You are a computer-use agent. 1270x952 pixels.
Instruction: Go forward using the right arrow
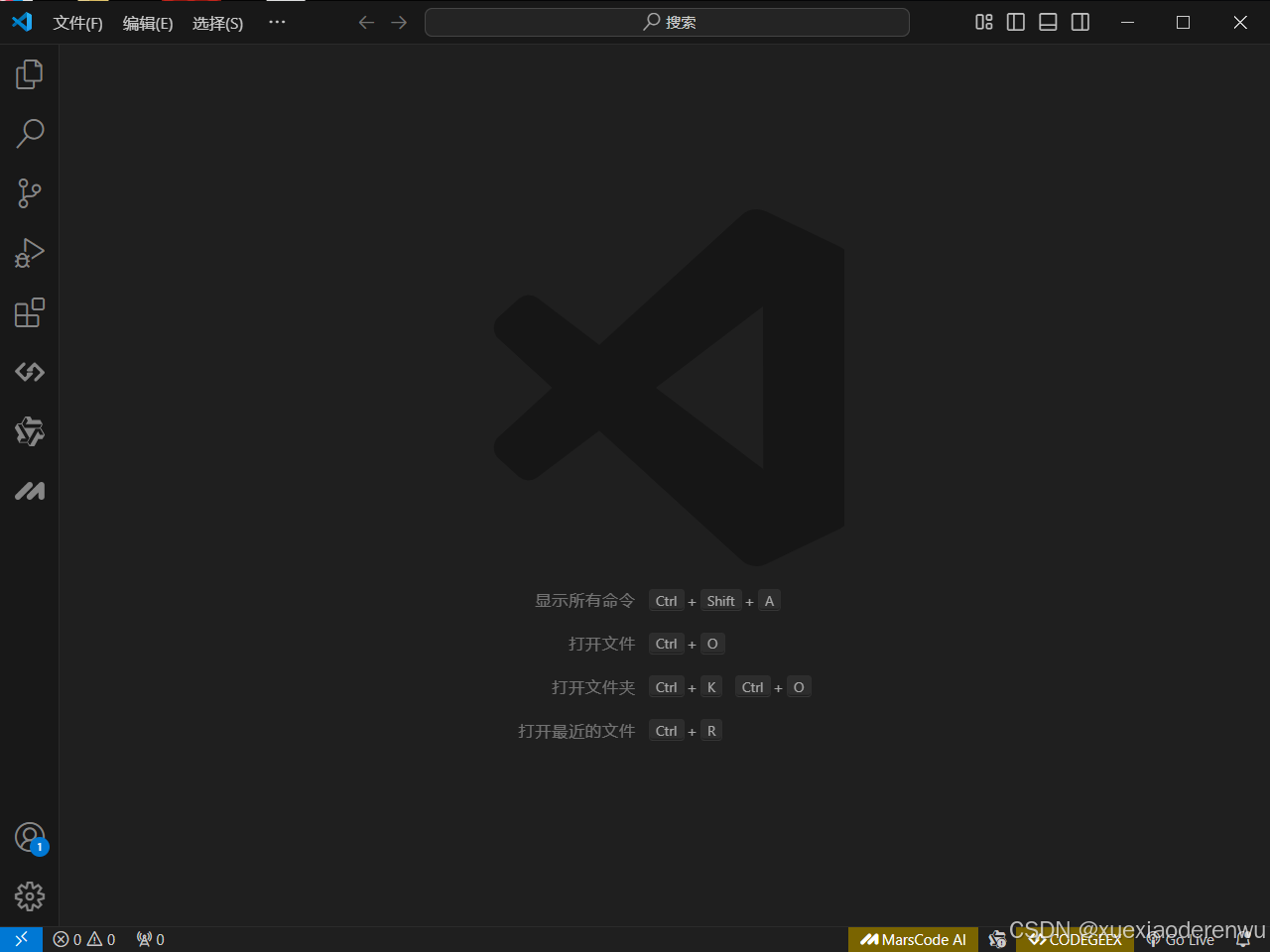[x=399, y=22]
